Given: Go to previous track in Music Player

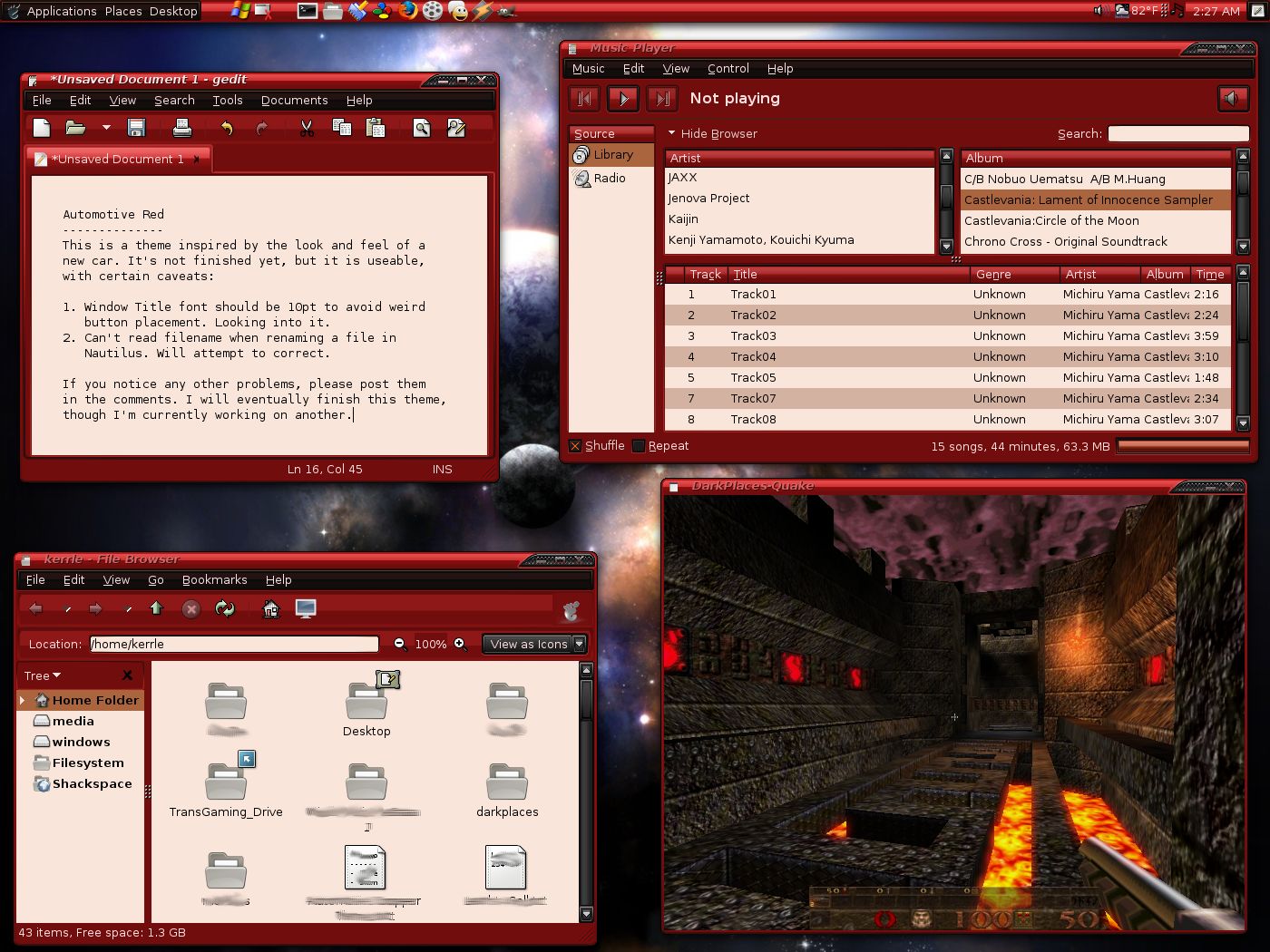Looking at the screenshot, I should tap(584, 98).
